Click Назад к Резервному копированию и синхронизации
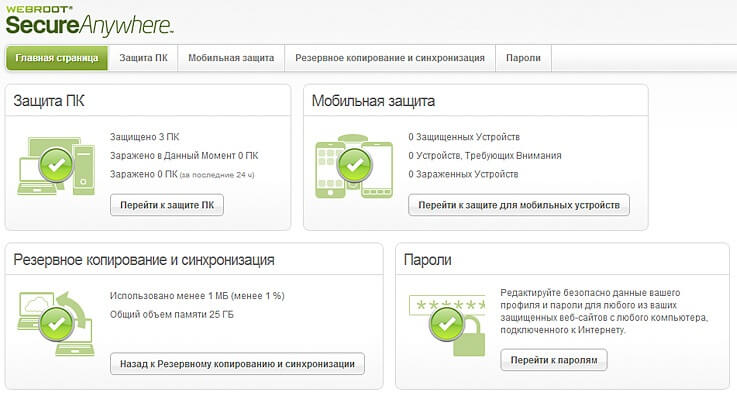 coord(237,364)
